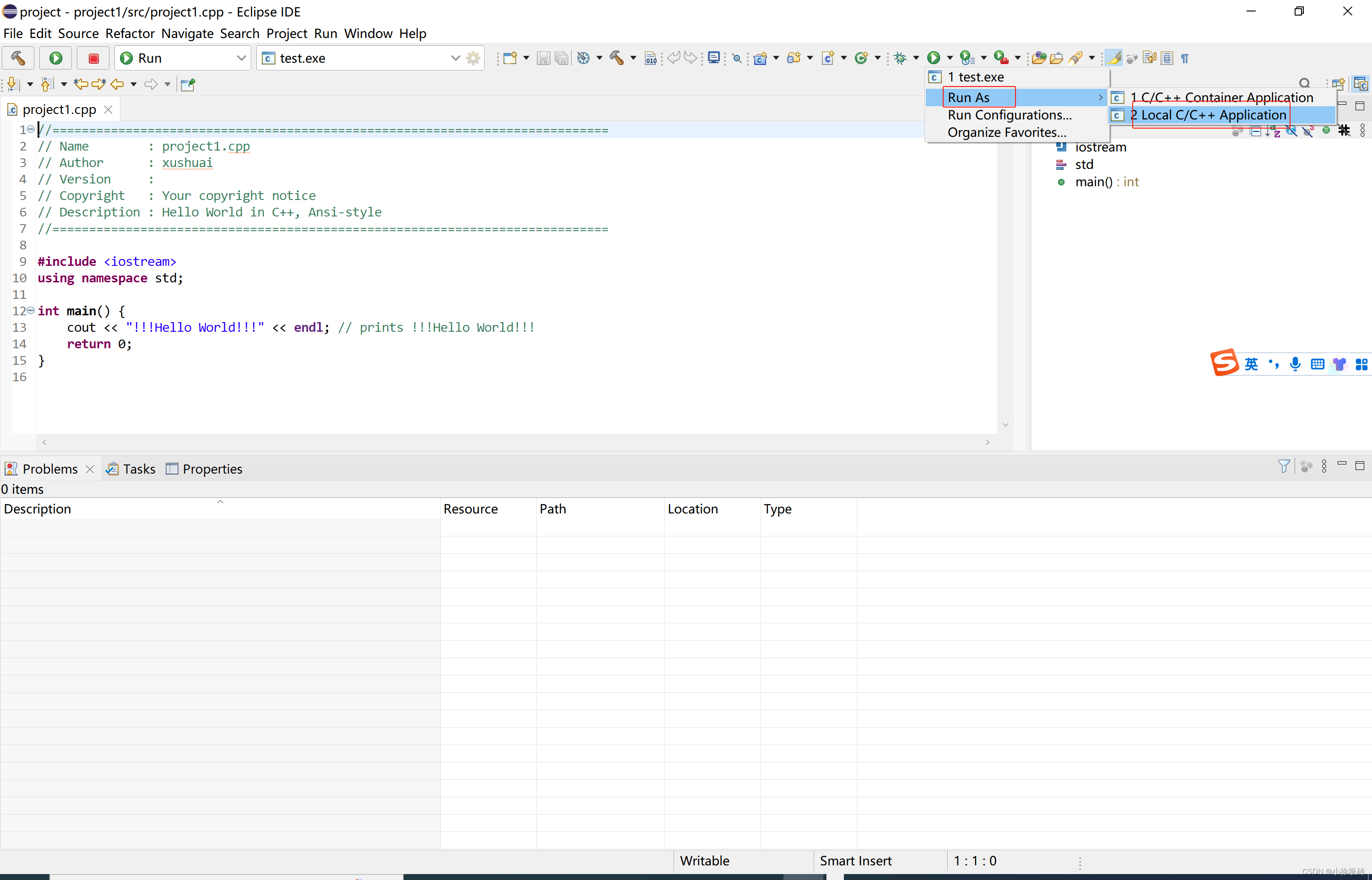Open launch configuration settings gear
Screen dimensions: 1372x880
(473, 58)
